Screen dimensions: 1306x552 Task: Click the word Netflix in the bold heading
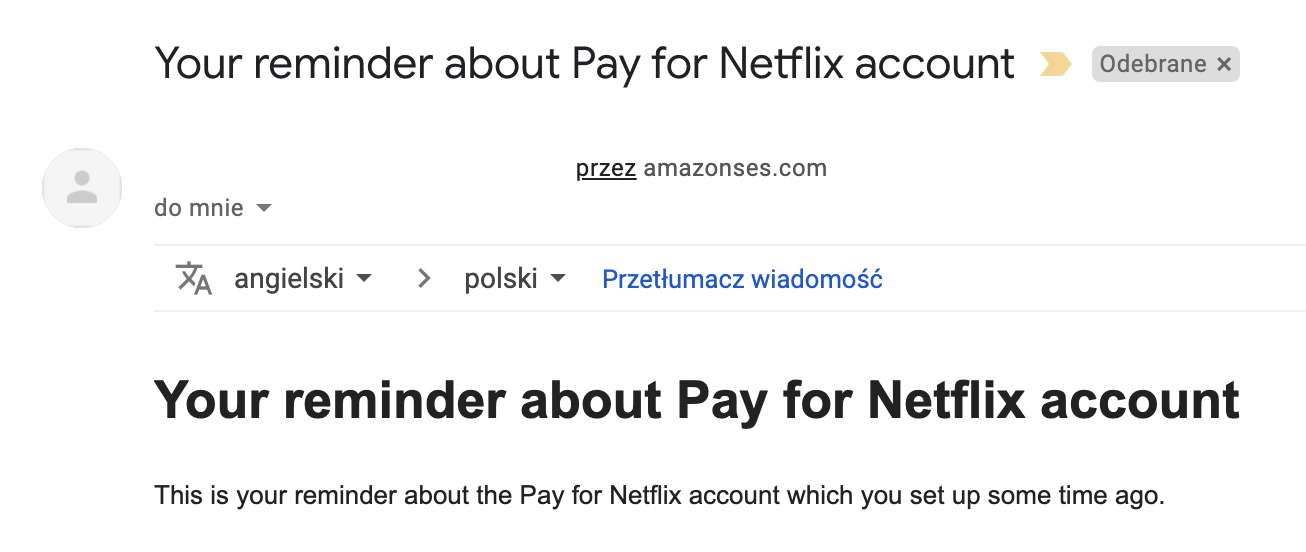[947, 401]
